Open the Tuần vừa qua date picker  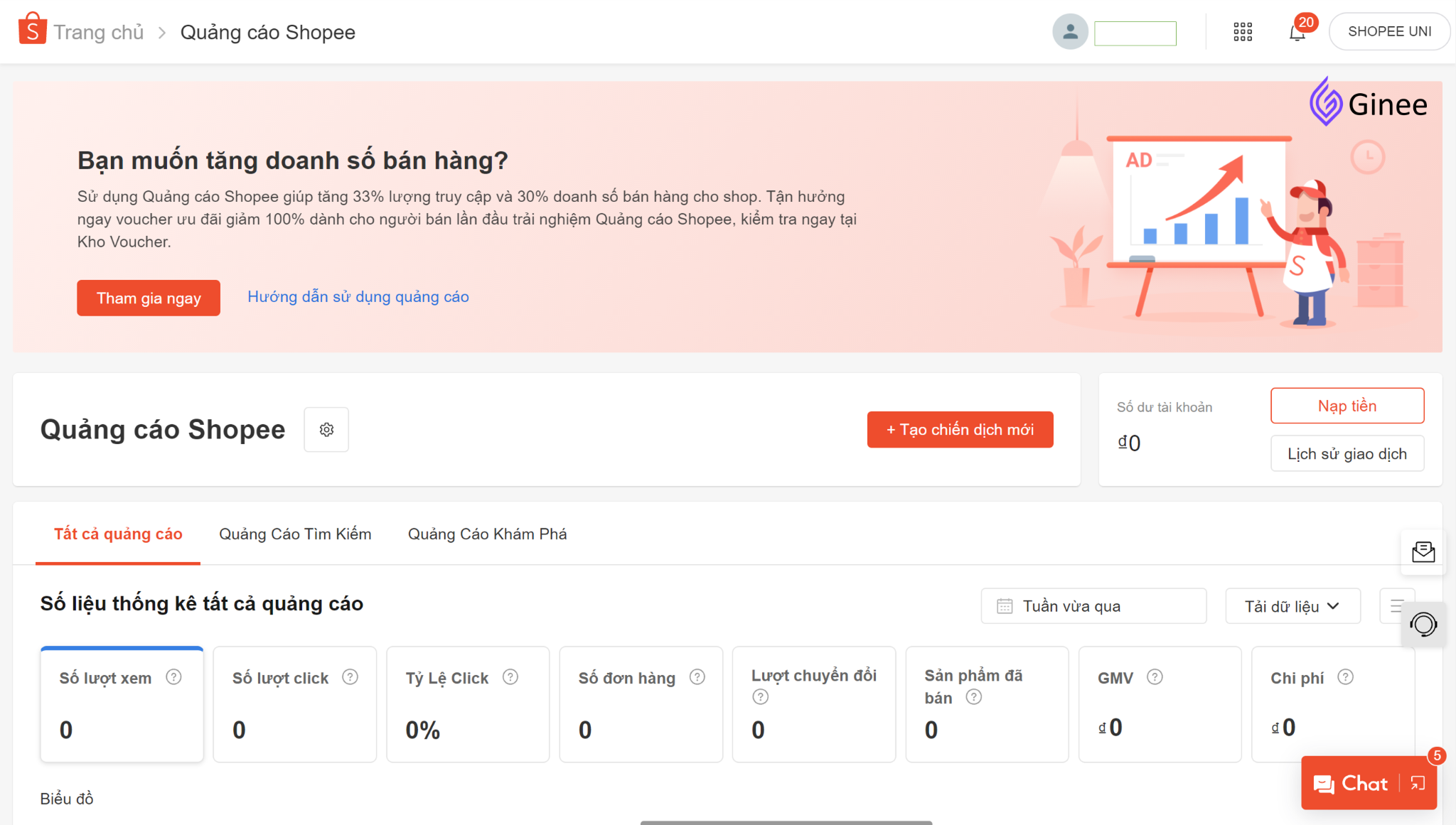click(x=1093, y=606)
